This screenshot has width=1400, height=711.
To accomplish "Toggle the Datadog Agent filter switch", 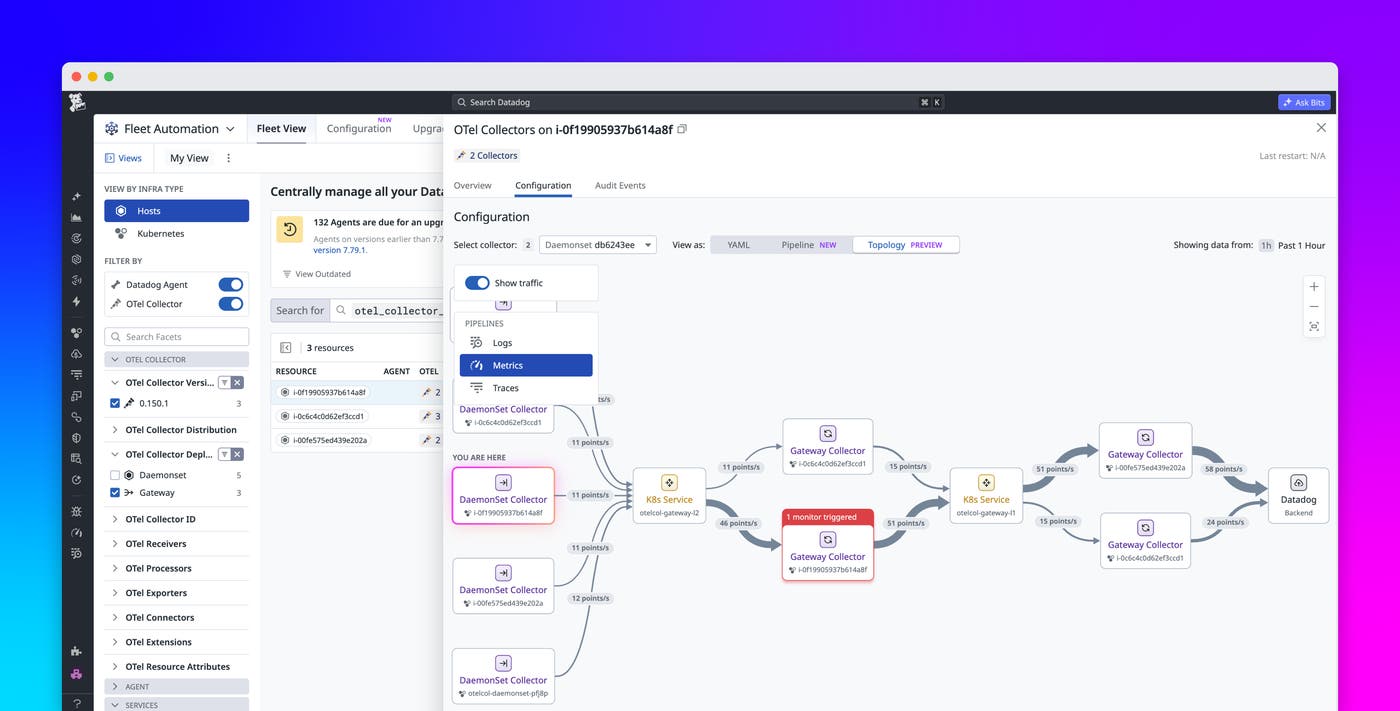I will pos(230,285).
